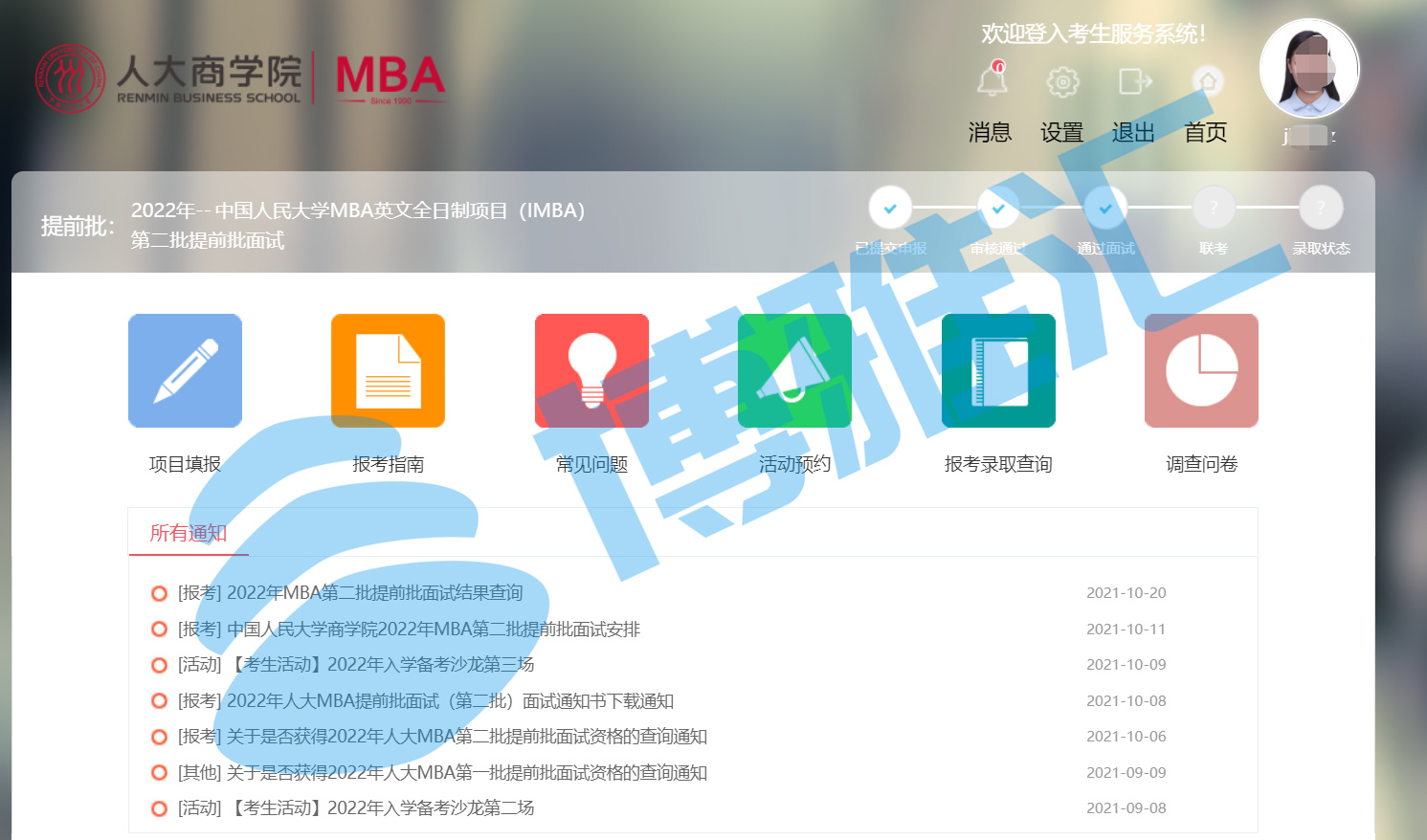The image size is (1427, 840).
Task: Open the 项目填报 pencil icon
Action: tap(186, 370)
